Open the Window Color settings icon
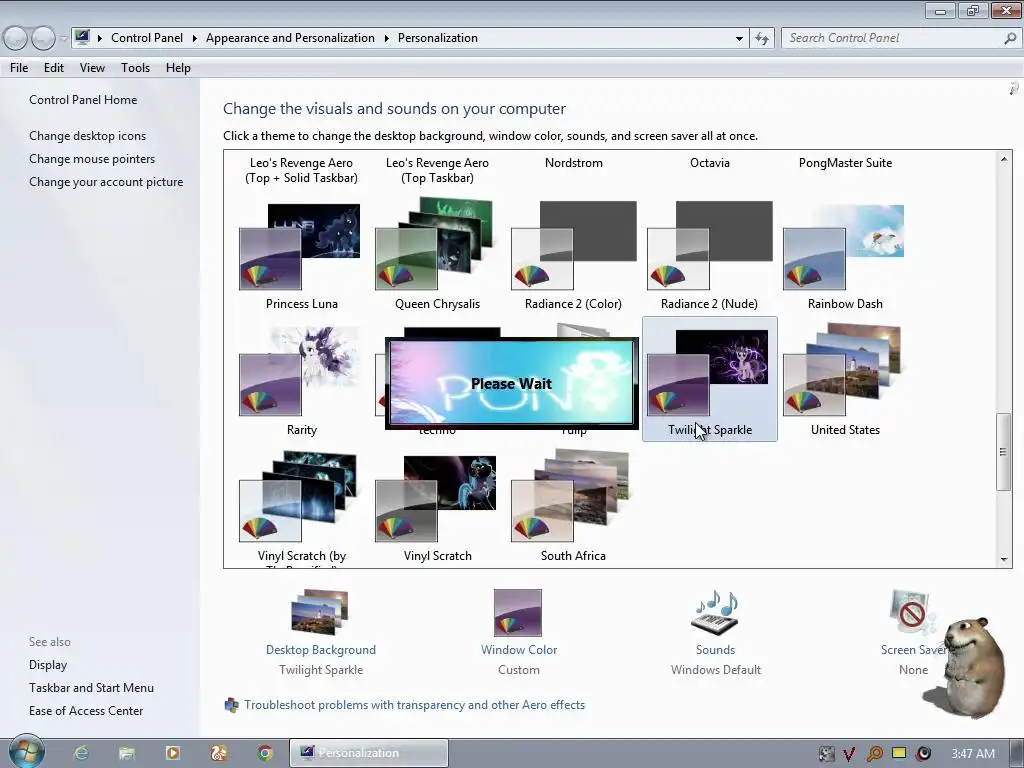 [x=518, y=613]
